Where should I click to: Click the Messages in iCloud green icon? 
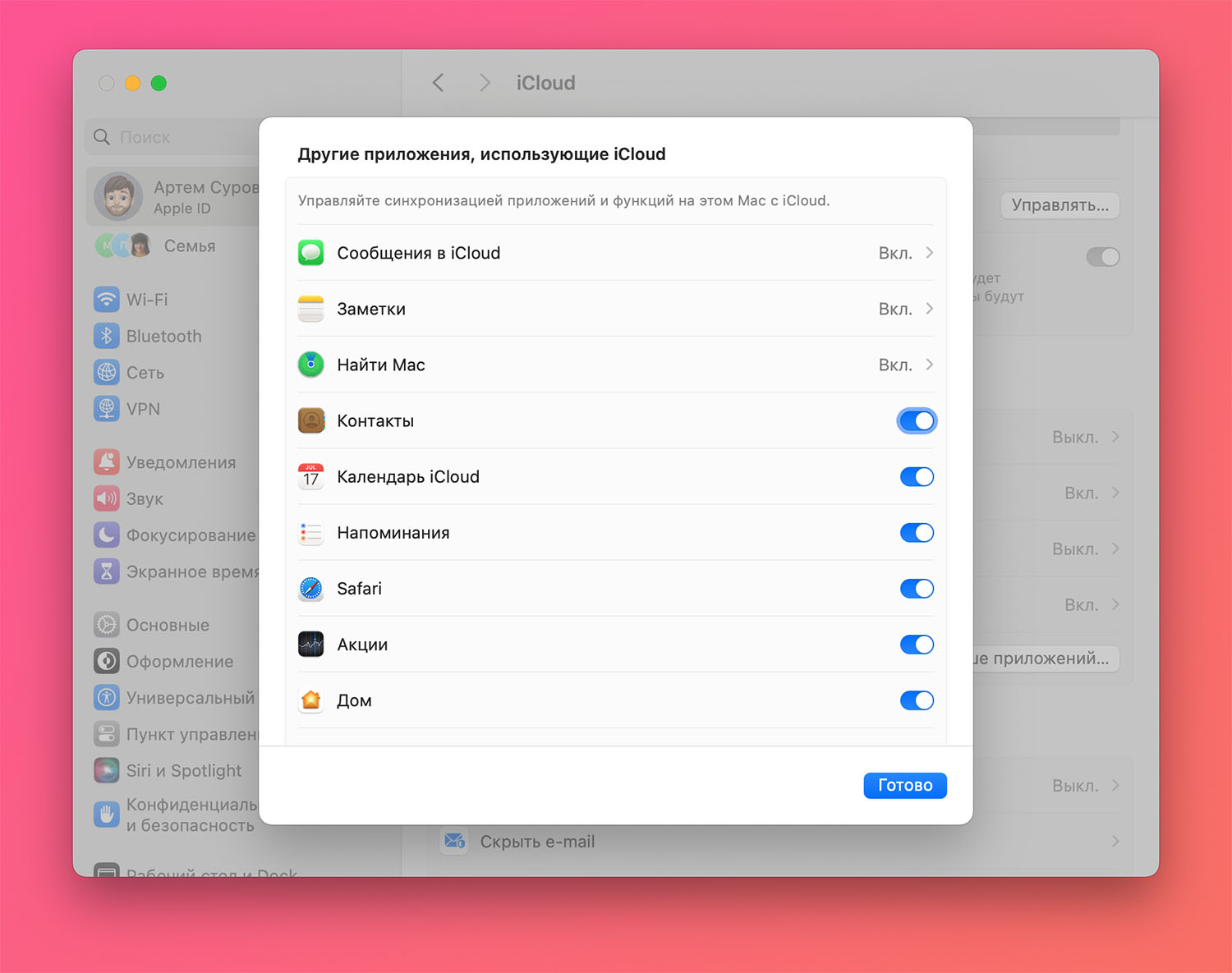pyautogui.click(x=310, y=253)
